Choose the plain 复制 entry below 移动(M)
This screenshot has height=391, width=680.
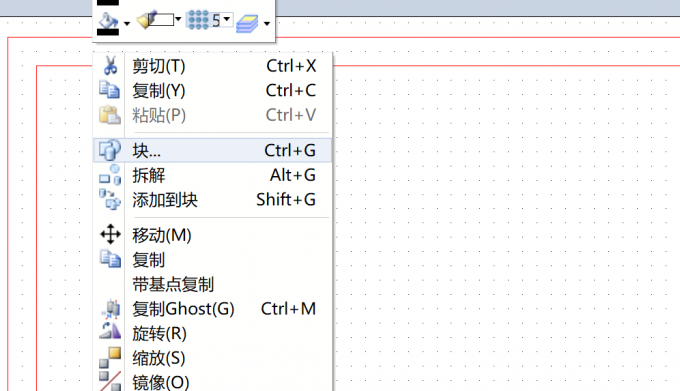(213, 260)
